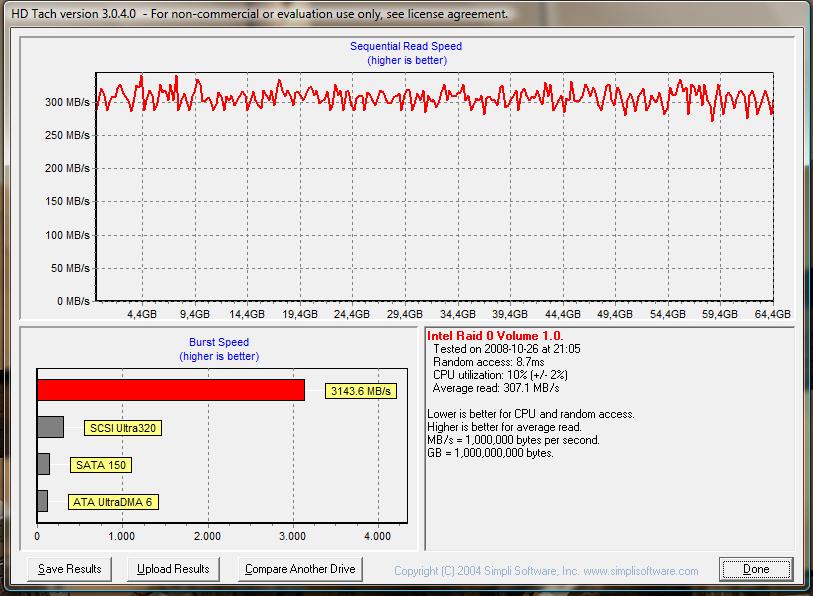
Task: Click the Sequential Read Speed heading
Action: 406,46
